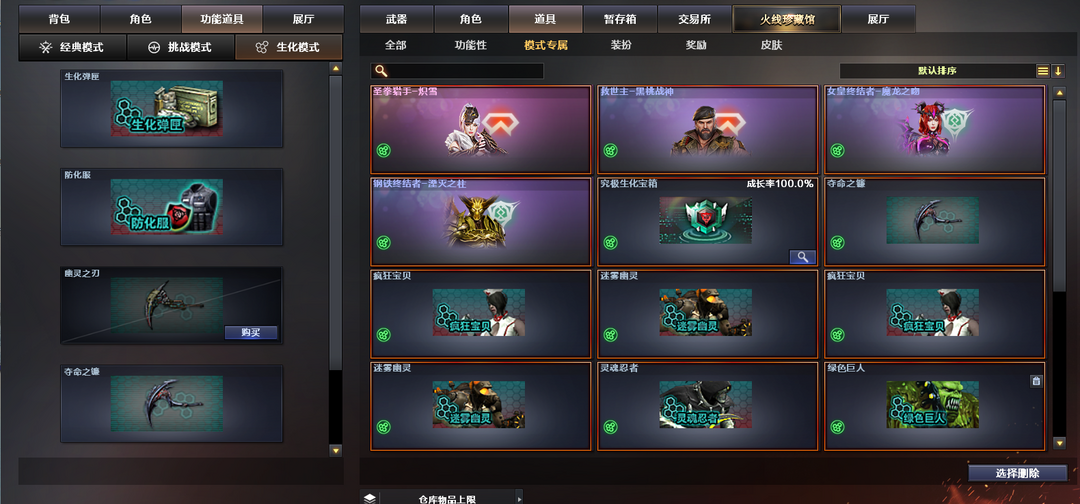Expand the 仓库物品上限 arrow

[519, 498]
